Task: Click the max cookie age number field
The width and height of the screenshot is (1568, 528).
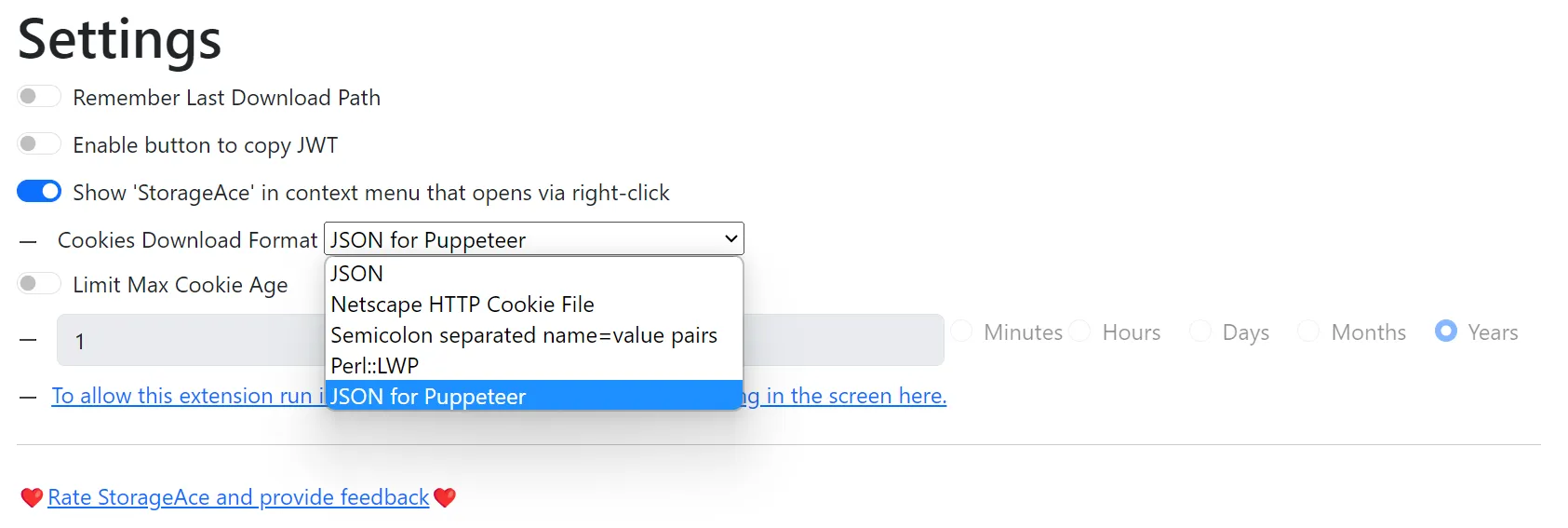Action: coord(186,341)
